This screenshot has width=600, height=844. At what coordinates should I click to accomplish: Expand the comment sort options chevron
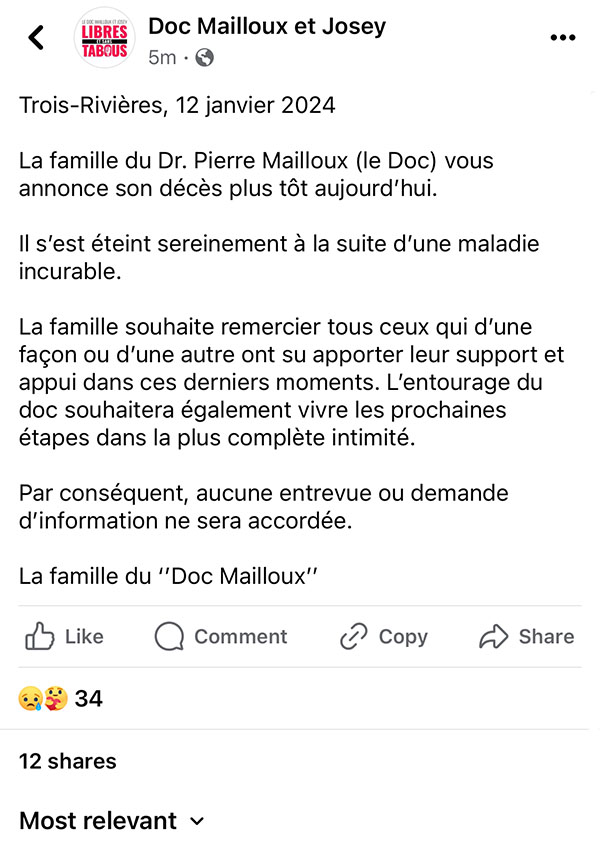click(196, 822)
